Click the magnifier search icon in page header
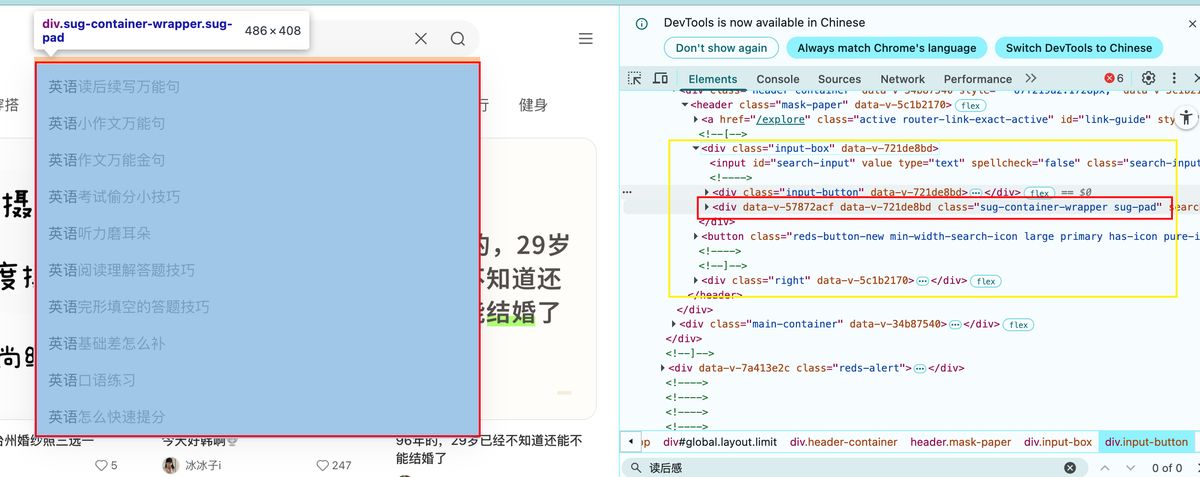 458,39
